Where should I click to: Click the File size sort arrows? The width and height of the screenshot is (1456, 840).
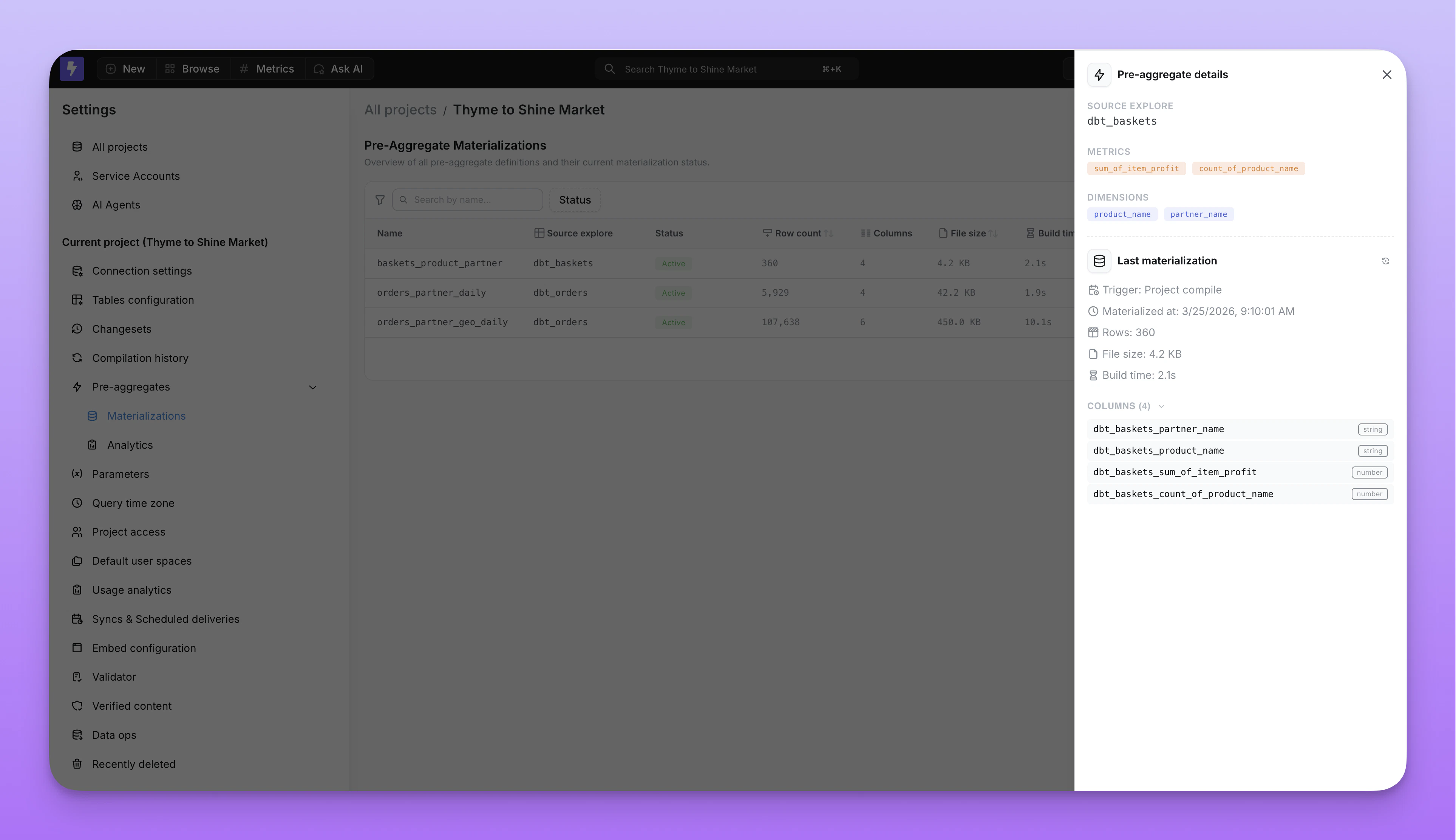[993, 234]
